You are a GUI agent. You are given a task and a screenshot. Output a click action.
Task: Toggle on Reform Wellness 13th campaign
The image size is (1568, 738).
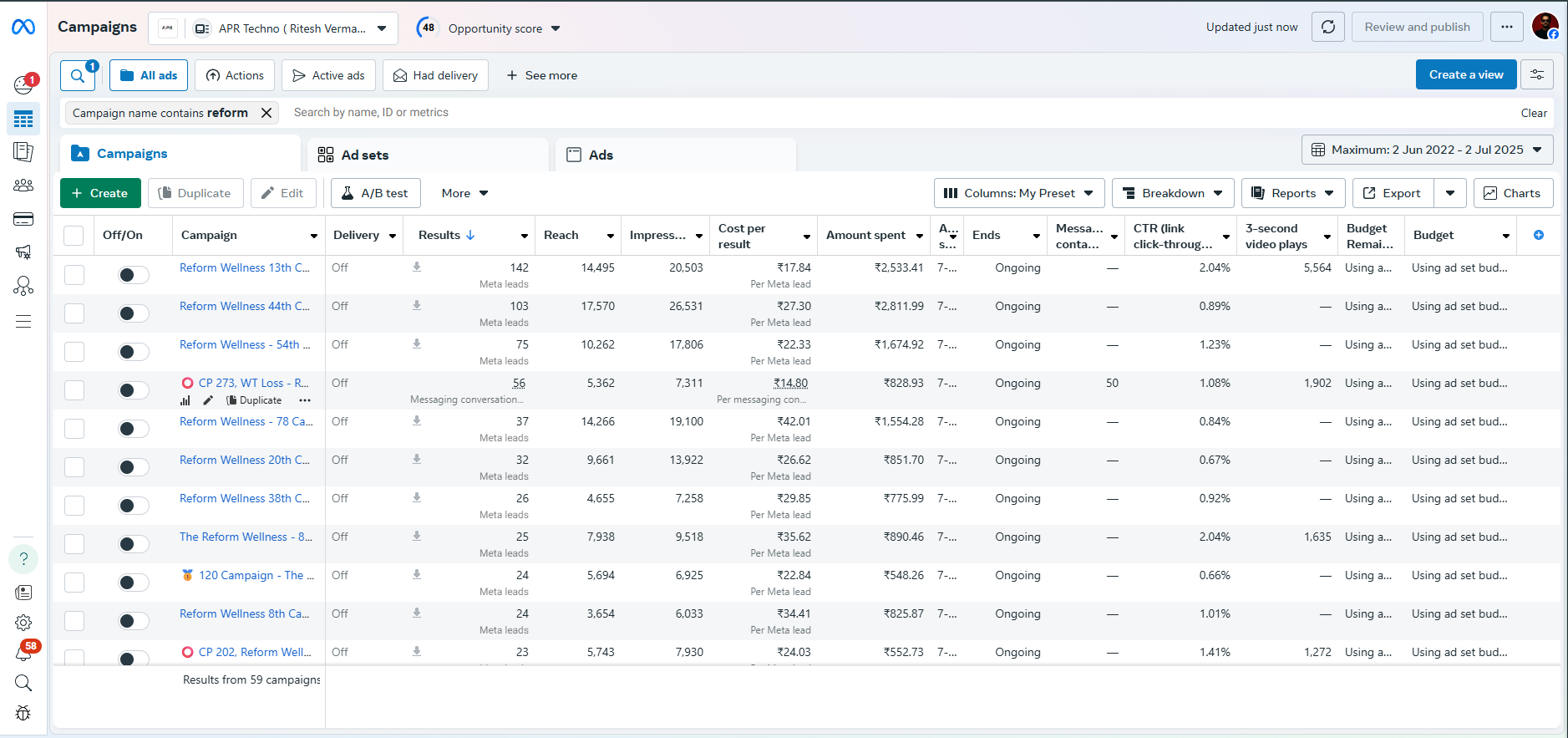(x=133, y=275)
